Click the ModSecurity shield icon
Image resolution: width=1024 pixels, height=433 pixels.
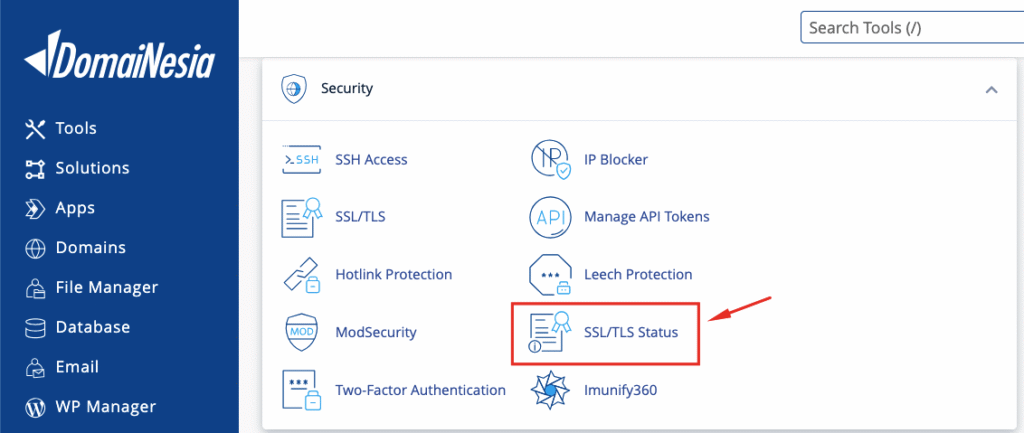301,332
